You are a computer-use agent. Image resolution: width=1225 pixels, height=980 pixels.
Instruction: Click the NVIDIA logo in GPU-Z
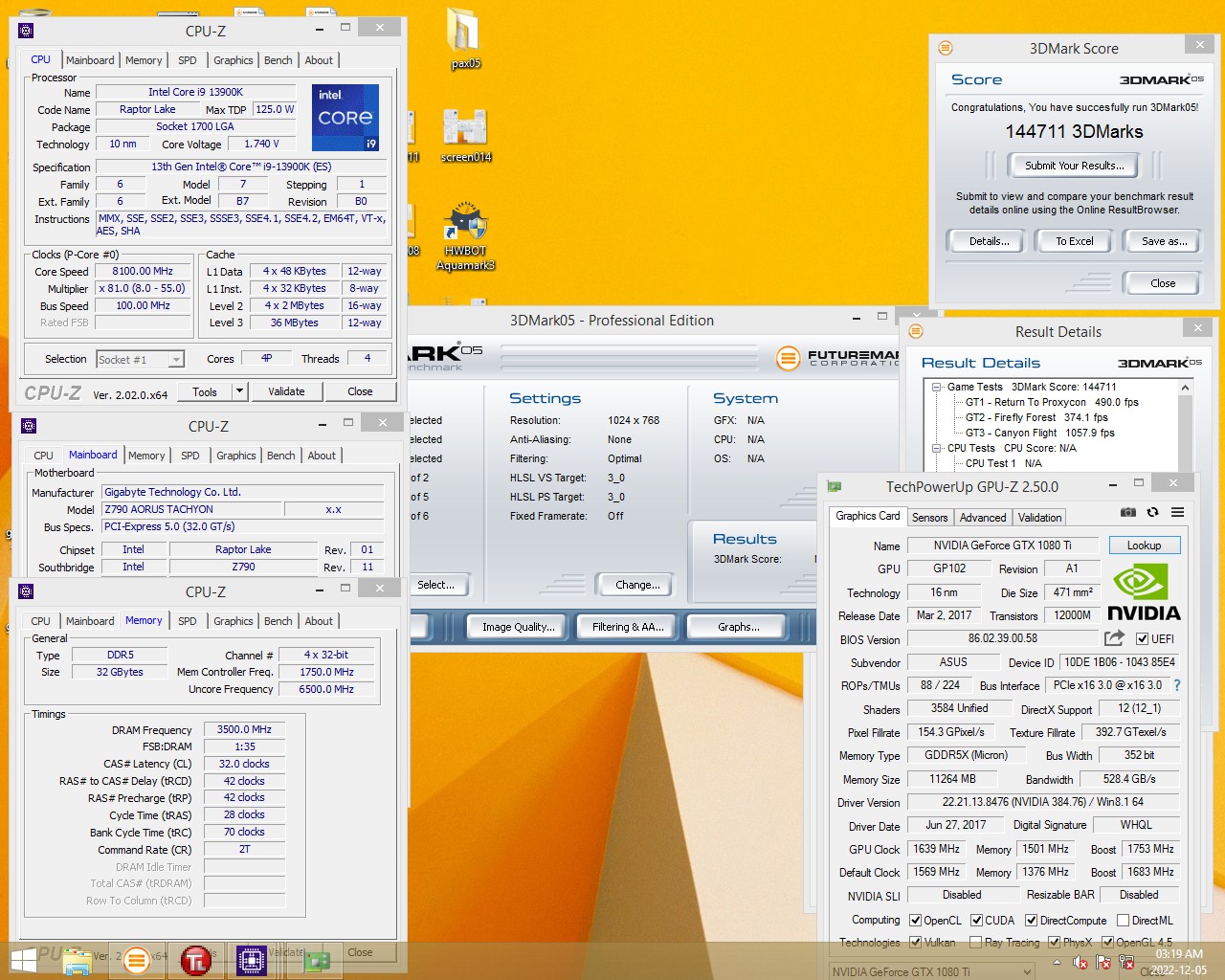tap(1144, 593)
